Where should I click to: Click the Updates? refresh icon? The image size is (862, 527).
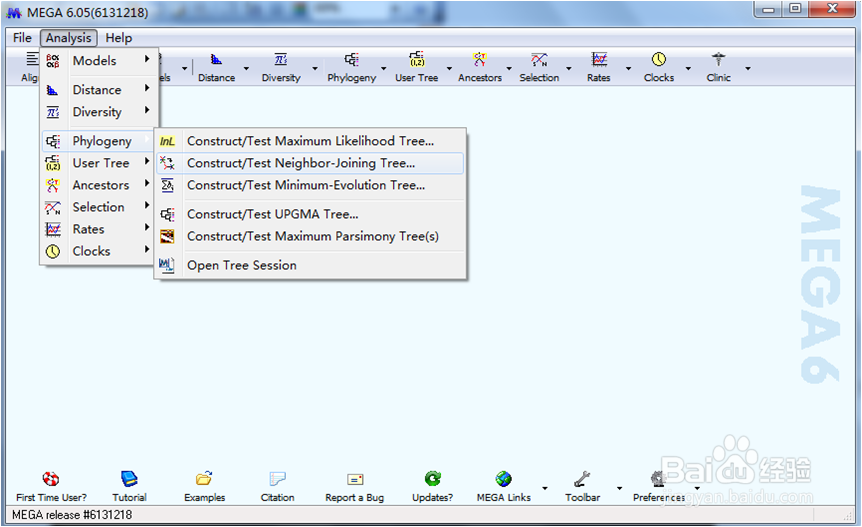[x=433, y=479]
